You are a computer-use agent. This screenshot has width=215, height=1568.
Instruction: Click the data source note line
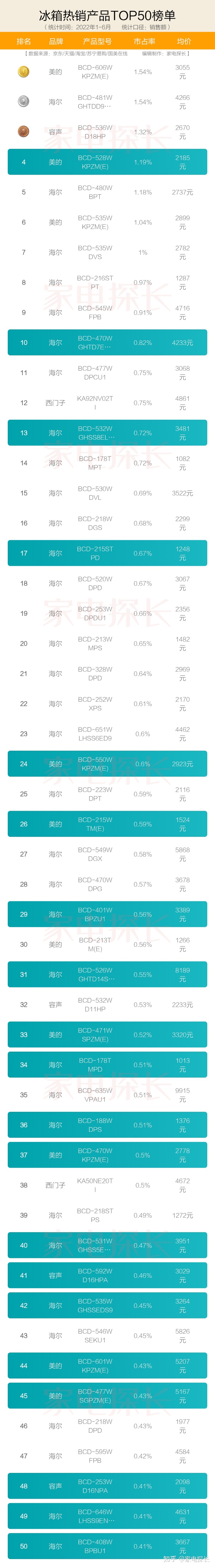pyautogui.click(x=107, y=54)
